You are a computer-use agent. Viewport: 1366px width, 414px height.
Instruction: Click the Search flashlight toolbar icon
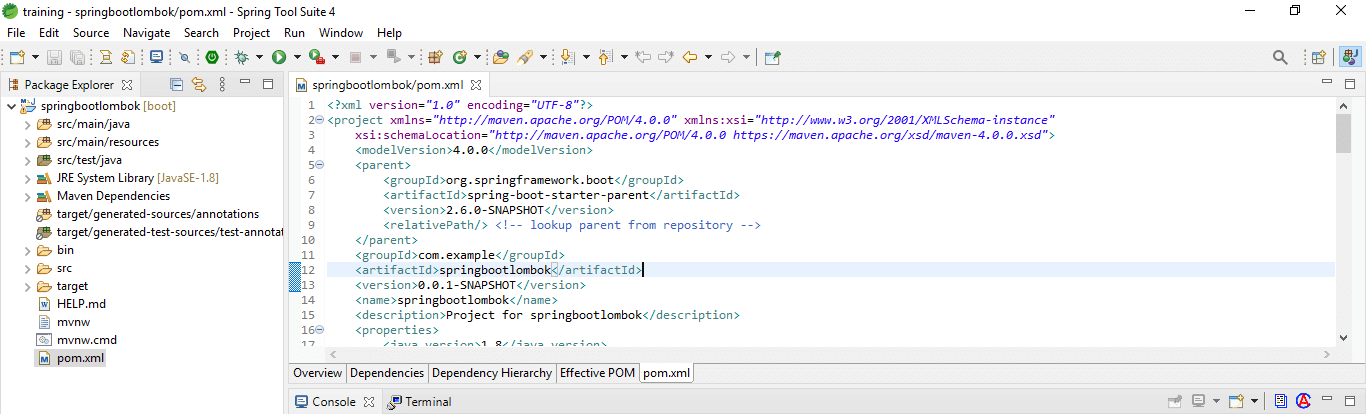pos(524,58)
